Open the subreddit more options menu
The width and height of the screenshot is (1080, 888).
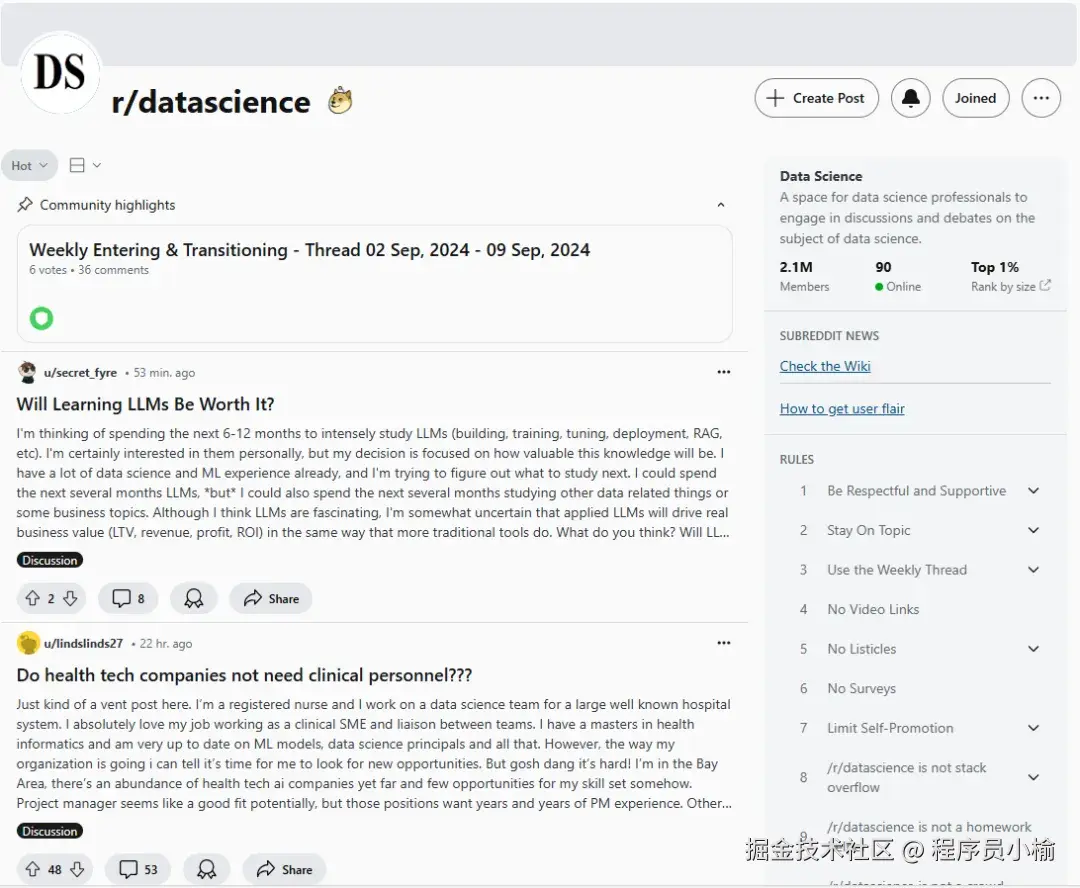click(x=1041, y=98)
